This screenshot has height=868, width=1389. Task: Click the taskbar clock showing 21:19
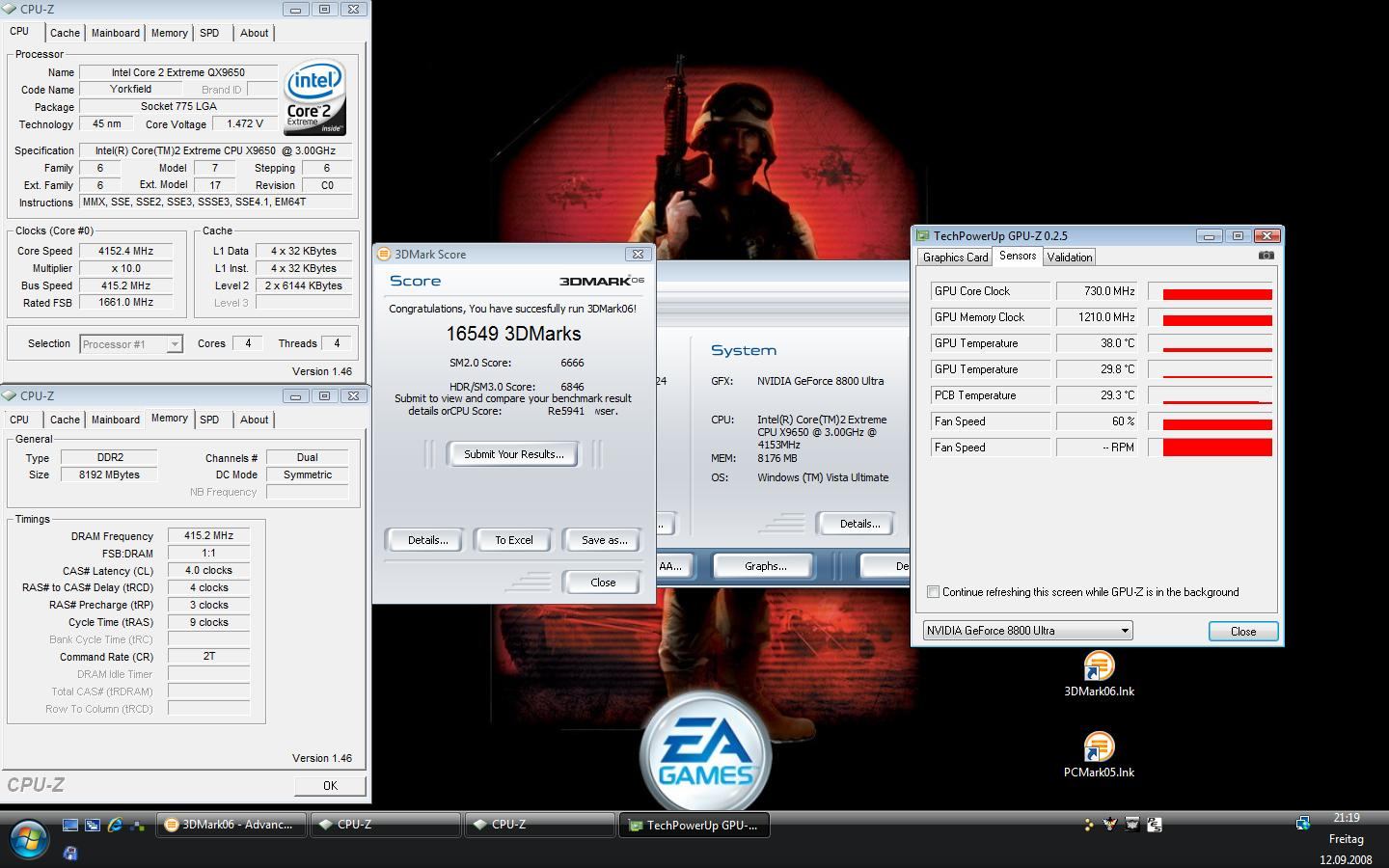(x=1346, y=818)
